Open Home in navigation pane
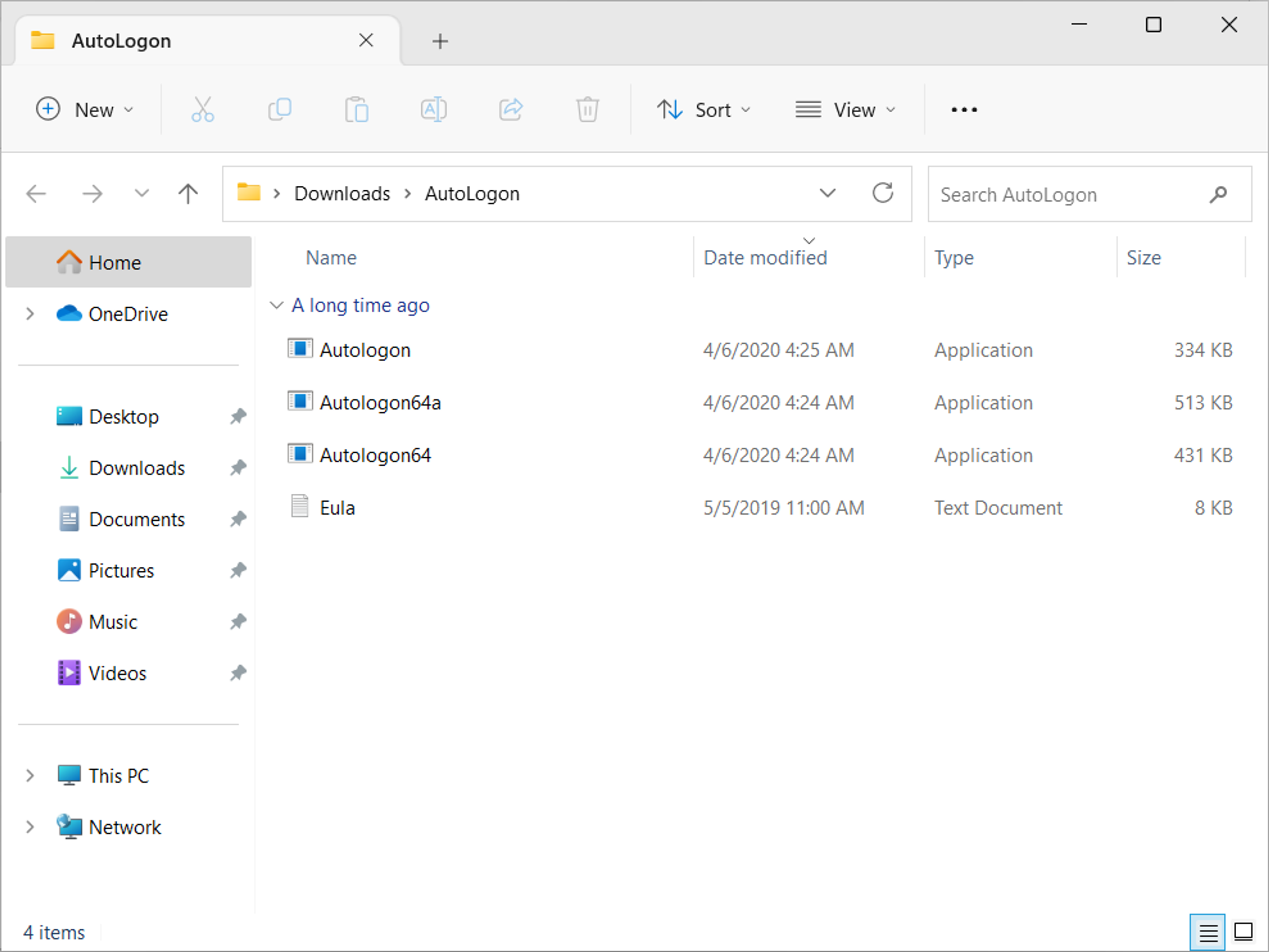The image size is (1269, 952). point(129,262)
